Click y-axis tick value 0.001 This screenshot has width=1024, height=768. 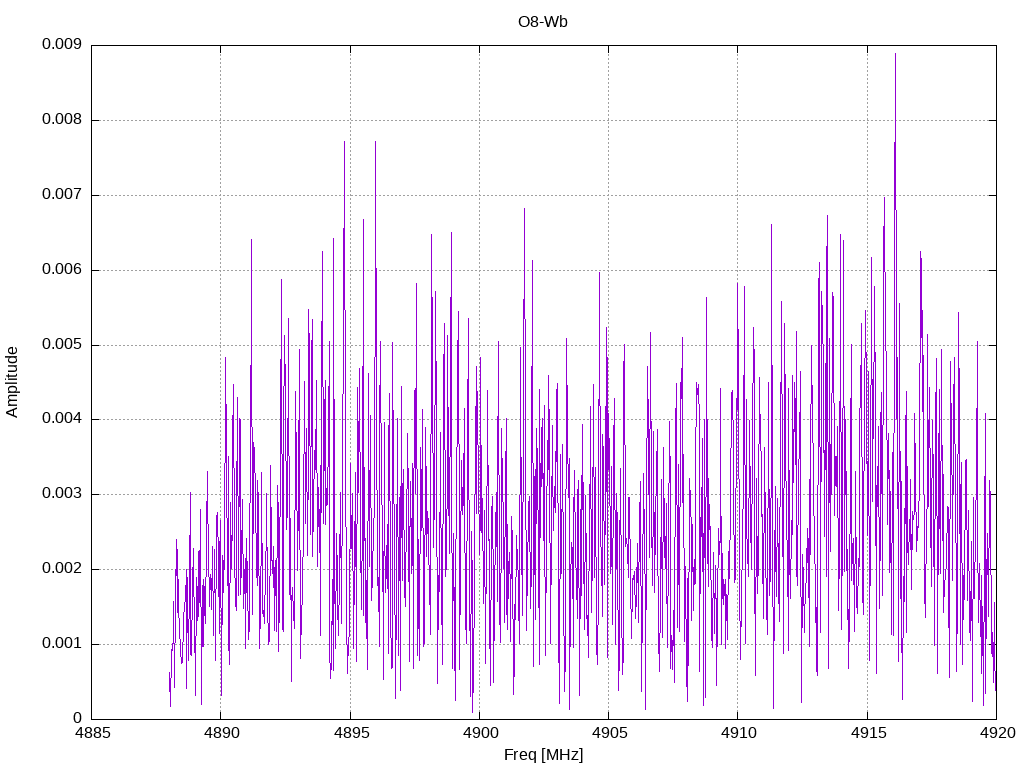coord(62,644)
